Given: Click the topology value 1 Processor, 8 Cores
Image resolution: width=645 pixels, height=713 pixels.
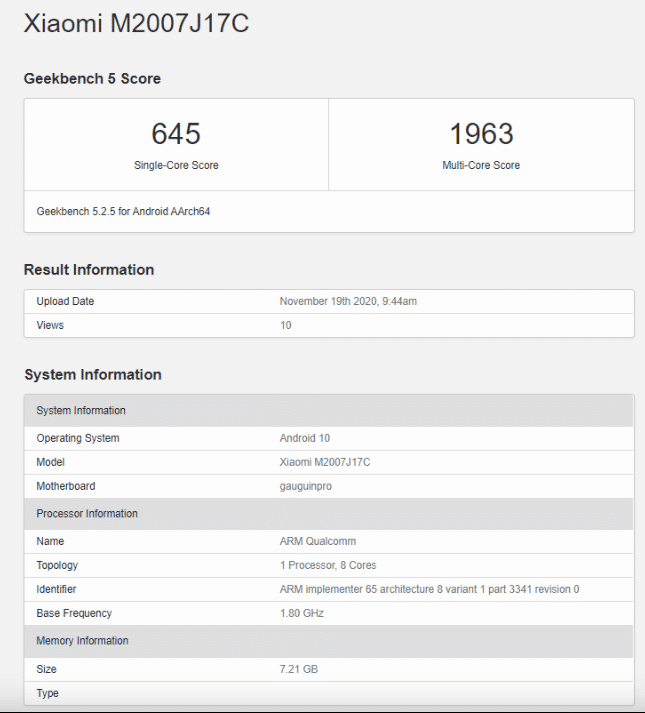Looking at the screenshot, I should coord(328,565).
